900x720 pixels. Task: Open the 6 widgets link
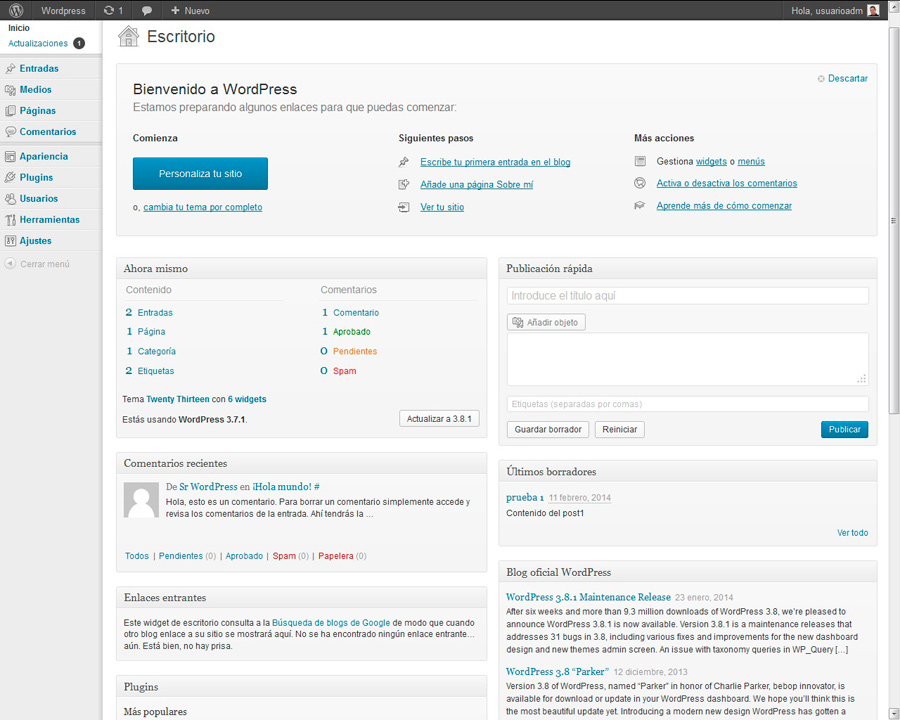[247, 399]
